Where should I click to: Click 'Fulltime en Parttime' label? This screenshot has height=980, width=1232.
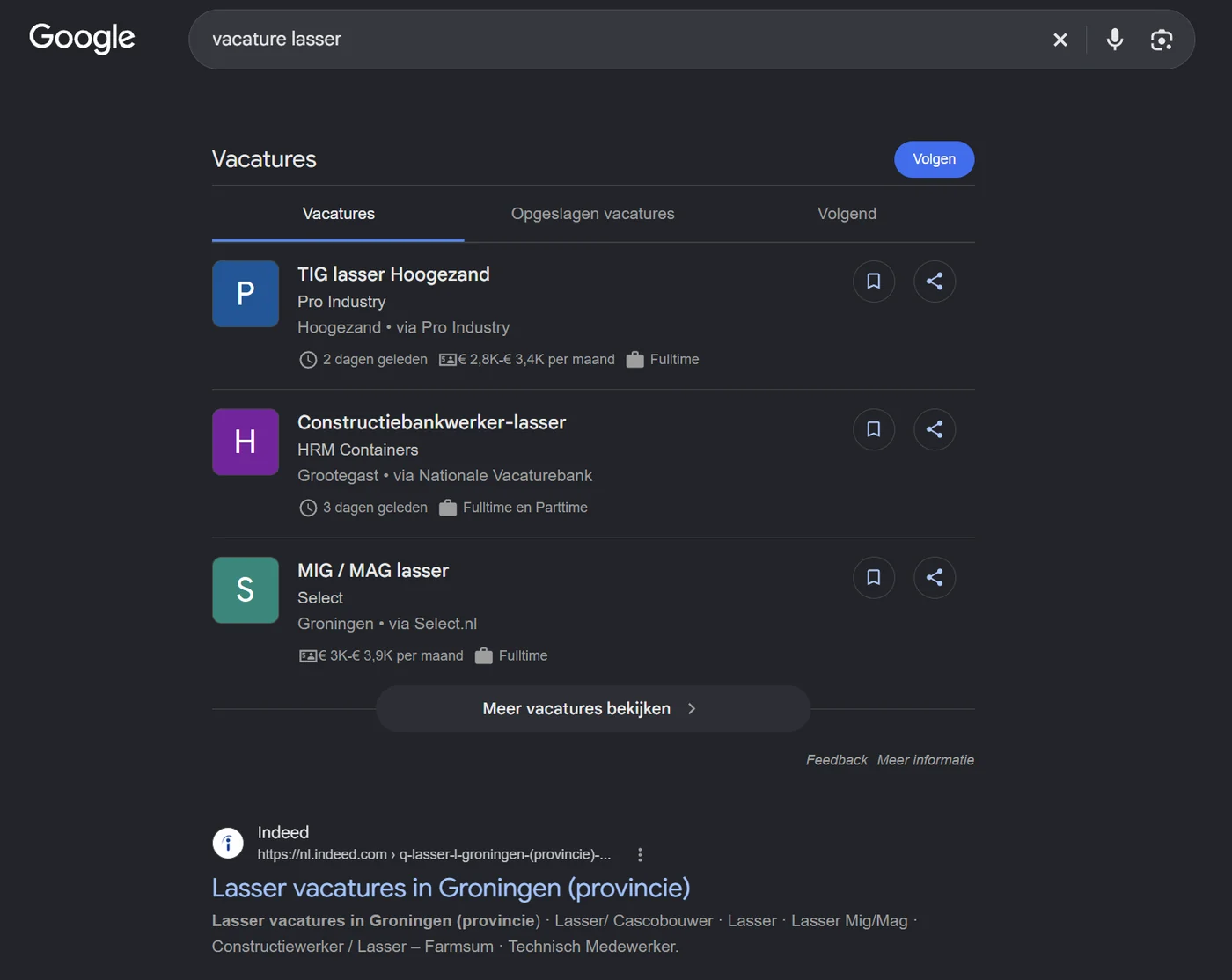point(525,508)
